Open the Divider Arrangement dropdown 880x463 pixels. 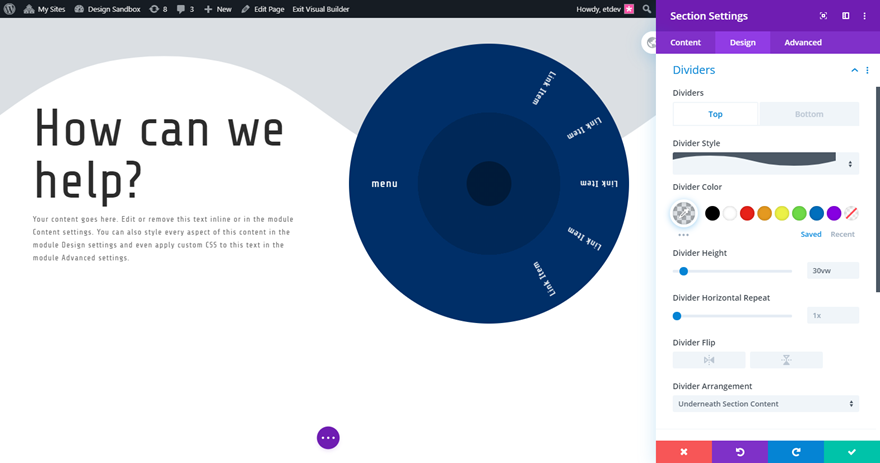[x=766, y=404]
